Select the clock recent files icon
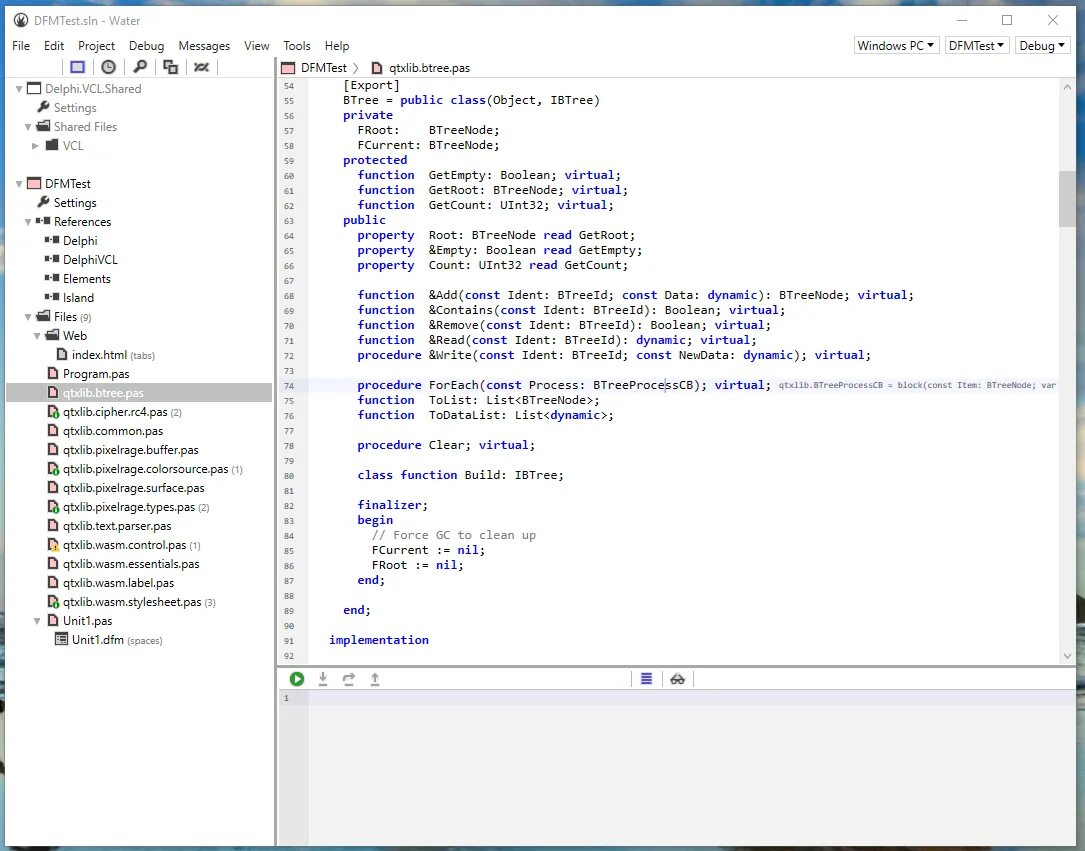This screenshot has width=1085, height=851. tap(108, 67)
